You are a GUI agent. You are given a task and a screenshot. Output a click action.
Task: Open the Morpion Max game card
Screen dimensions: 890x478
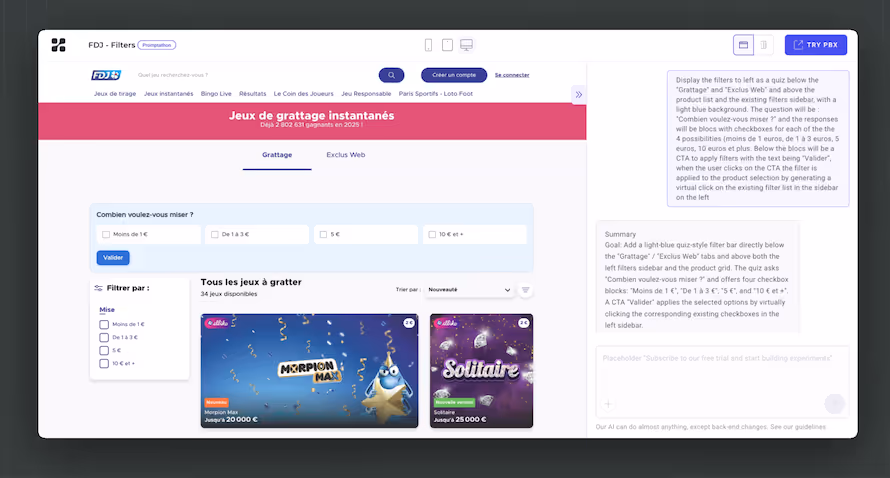(x=309, y=371)
